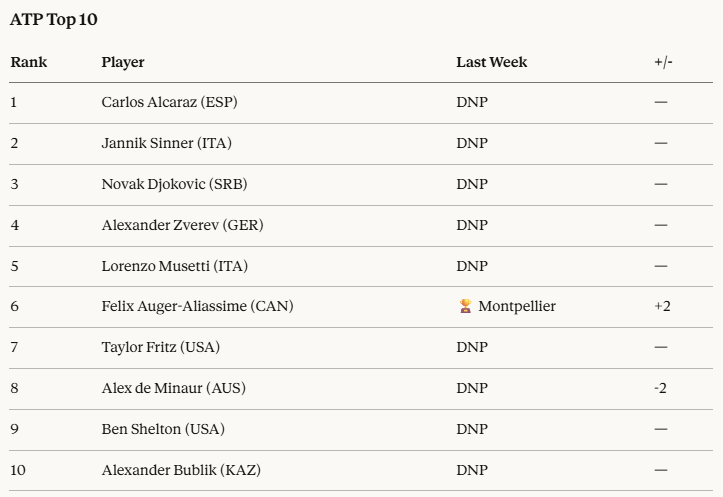Select Carlos Alcaraz (ESP) player name
The height and width of the screenshot is (497, 723).
pyautogui.click(x=170, y=102)
